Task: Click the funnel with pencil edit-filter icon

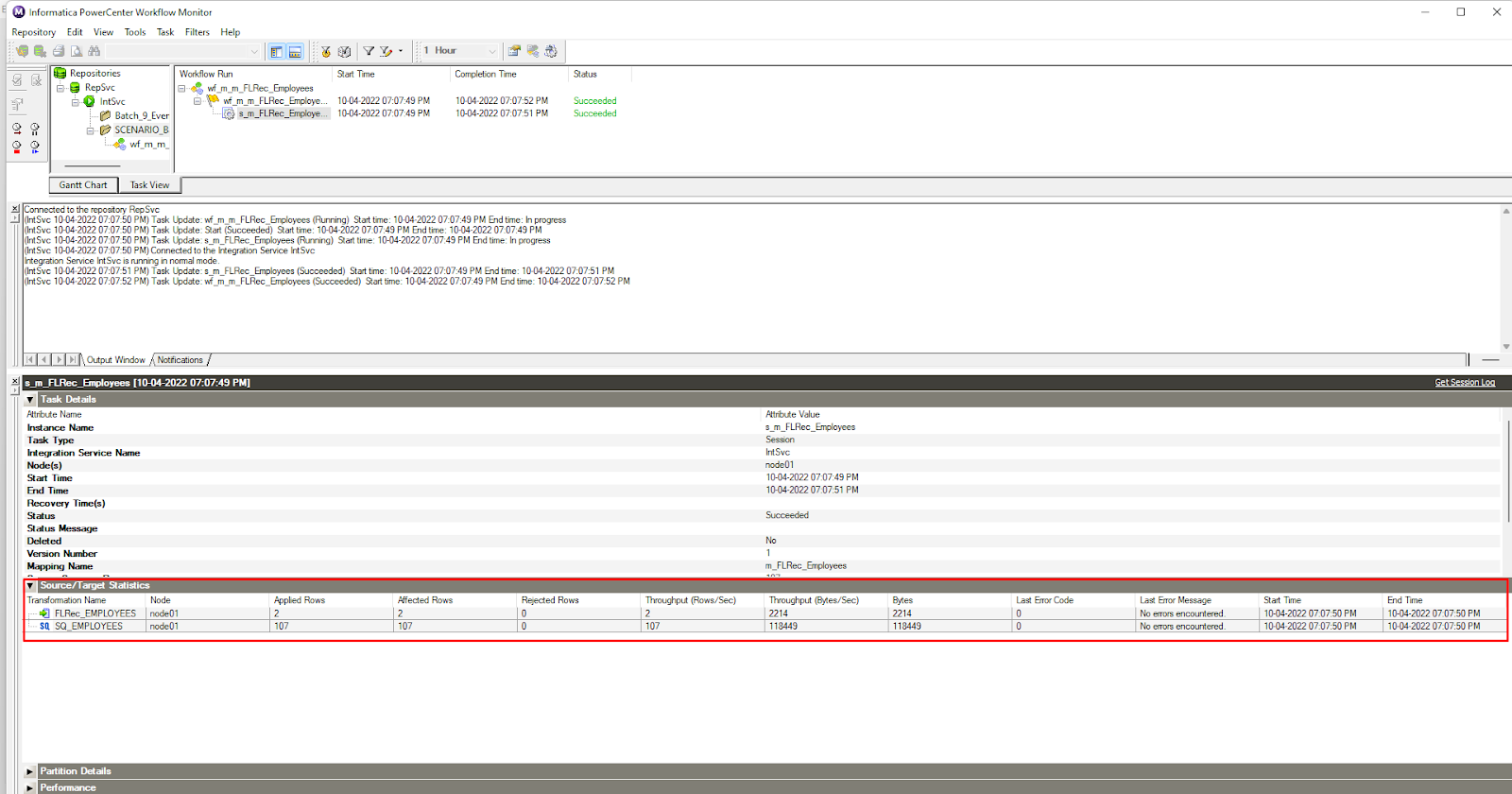Action: coord(386,51)
